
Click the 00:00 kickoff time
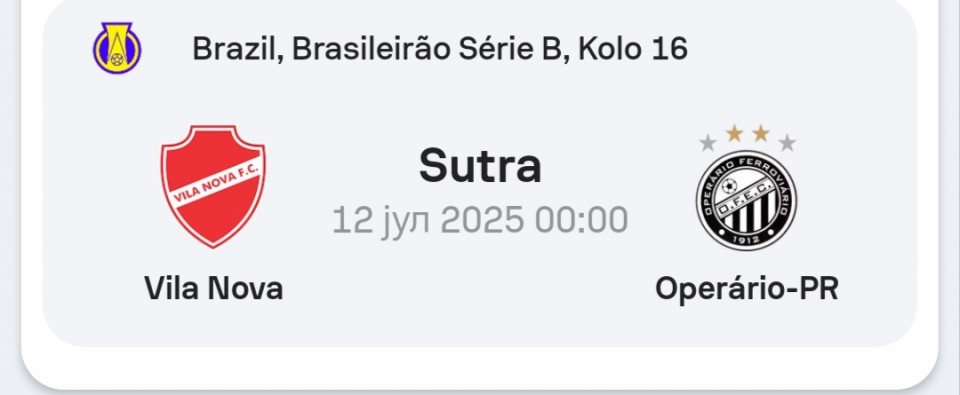pyautogui.click(x=582, y=220)
